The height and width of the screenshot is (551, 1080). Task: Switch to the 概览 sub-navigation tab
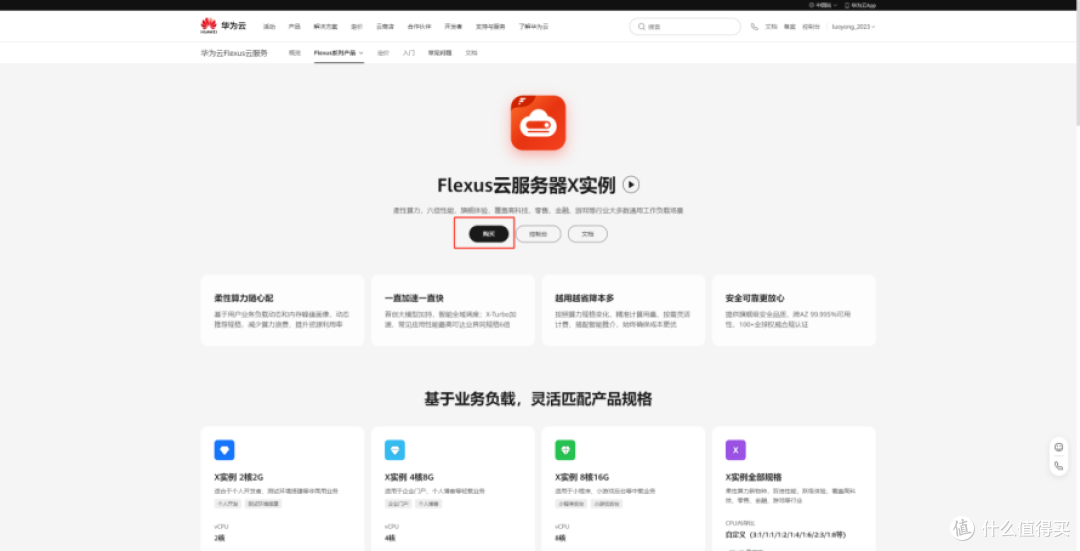[294, 53]
